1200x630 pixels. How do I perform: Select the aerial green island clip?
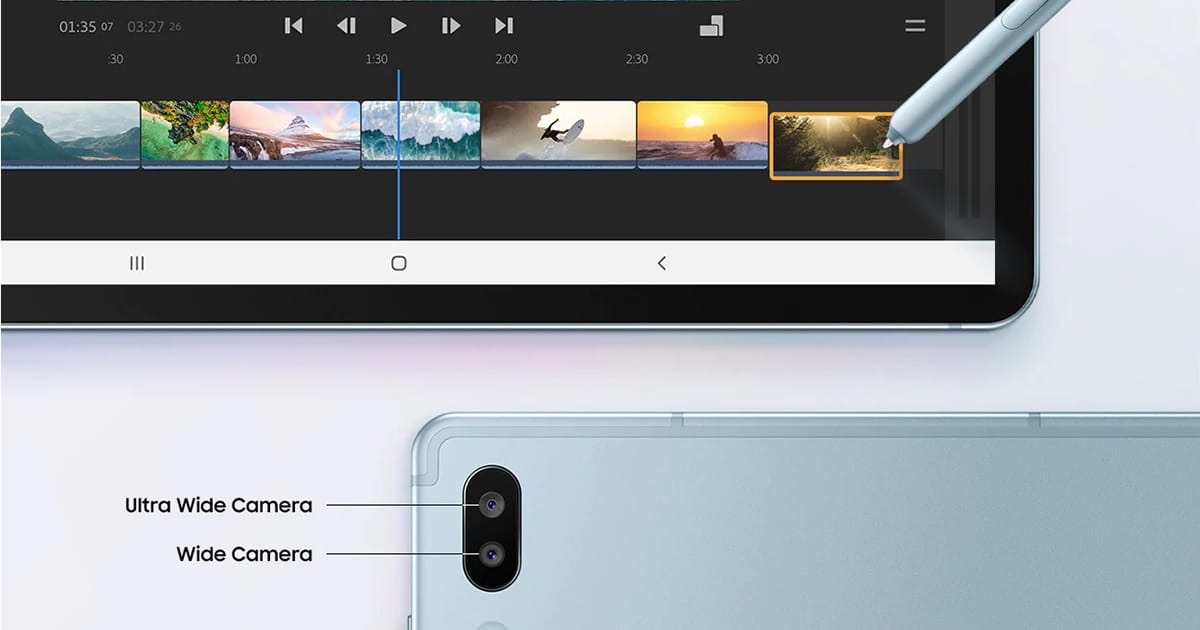click(185, 133)
